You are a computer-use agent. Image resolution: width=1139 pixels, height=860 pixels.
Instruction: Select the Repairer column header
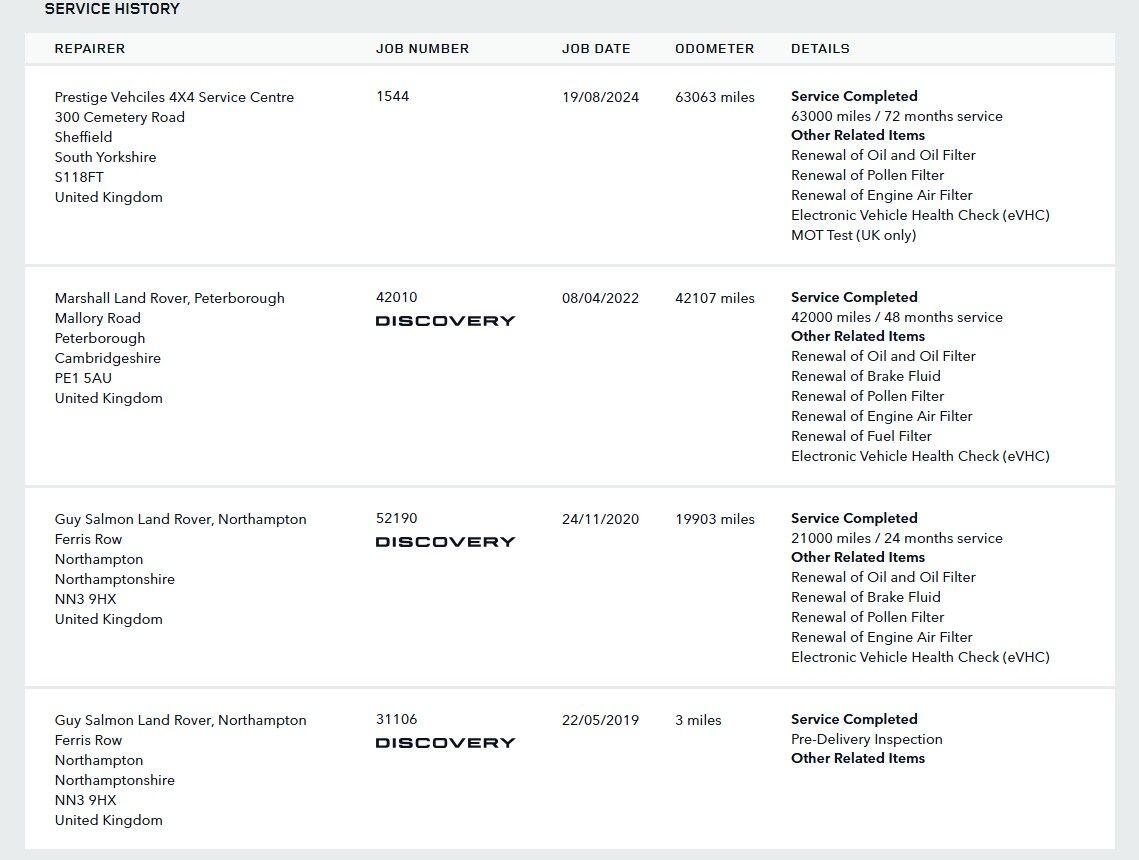coord(90,49)
